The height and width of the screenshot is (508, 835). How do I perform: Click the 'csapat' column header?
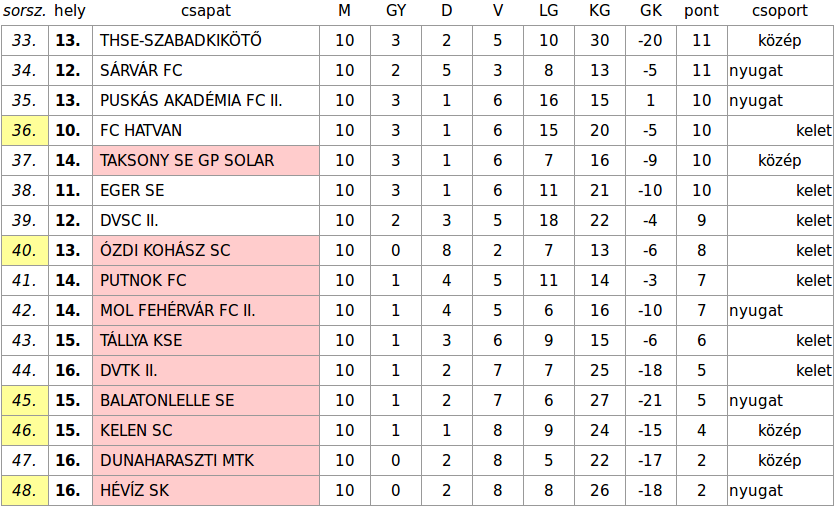coord(206,11)
